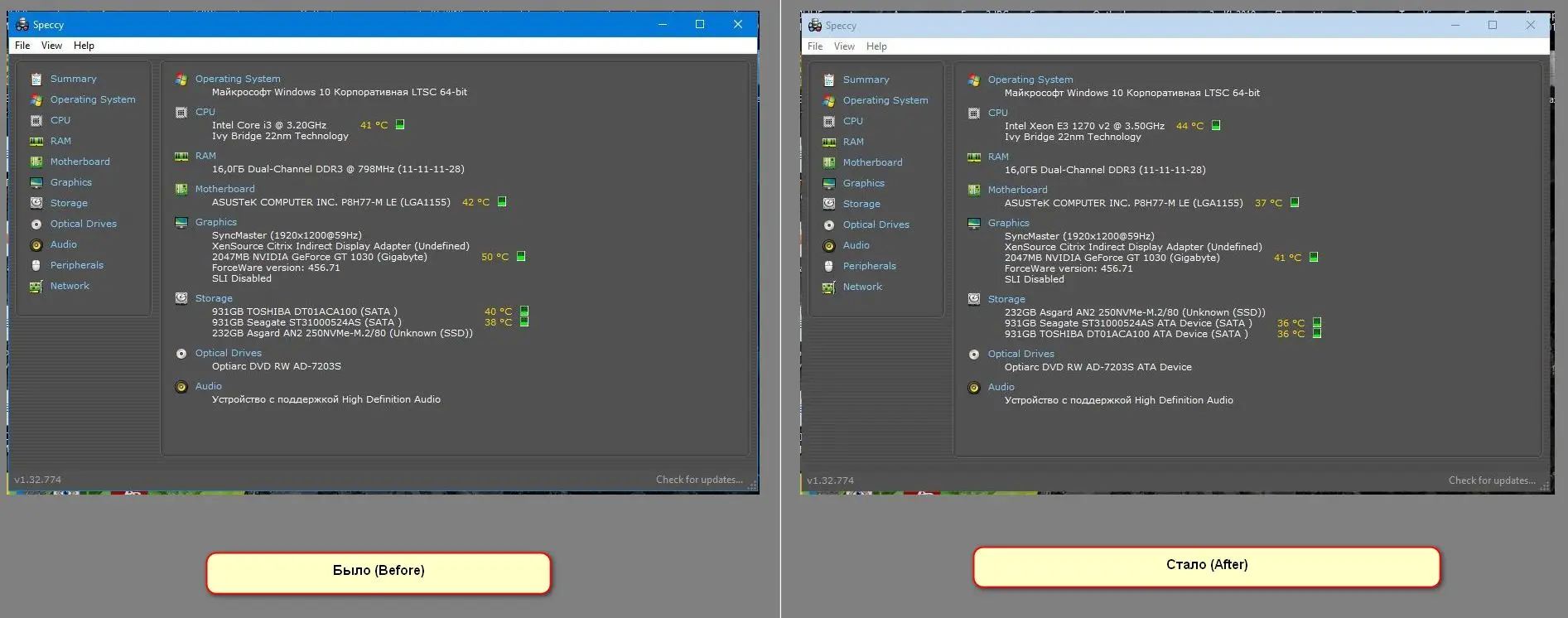
Task: Click Check for updates in Xeon window
Action: pyautogui.click(x=1492, y=480)
